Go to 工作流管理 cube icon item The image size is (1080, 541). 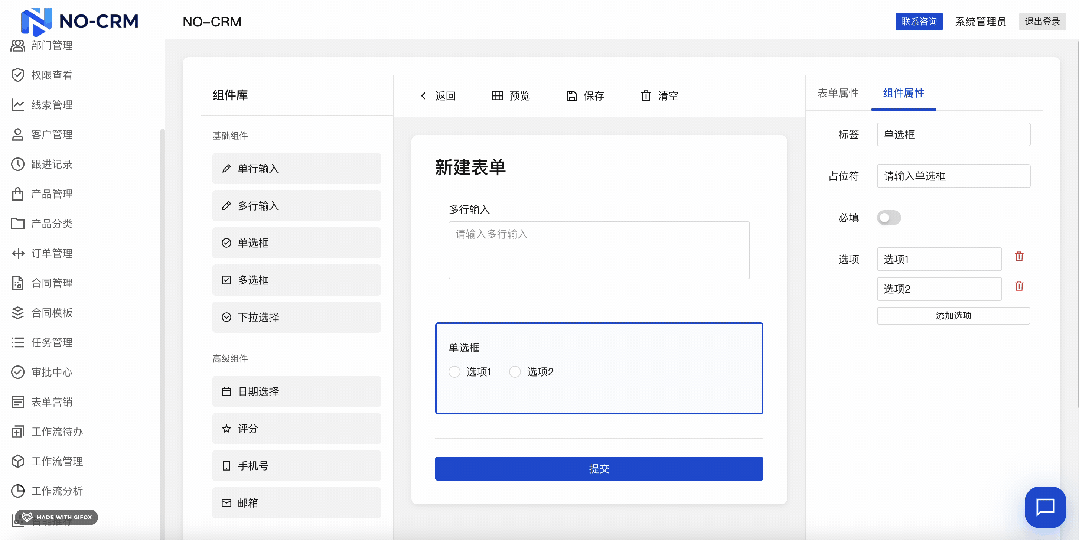pos(47,461)
